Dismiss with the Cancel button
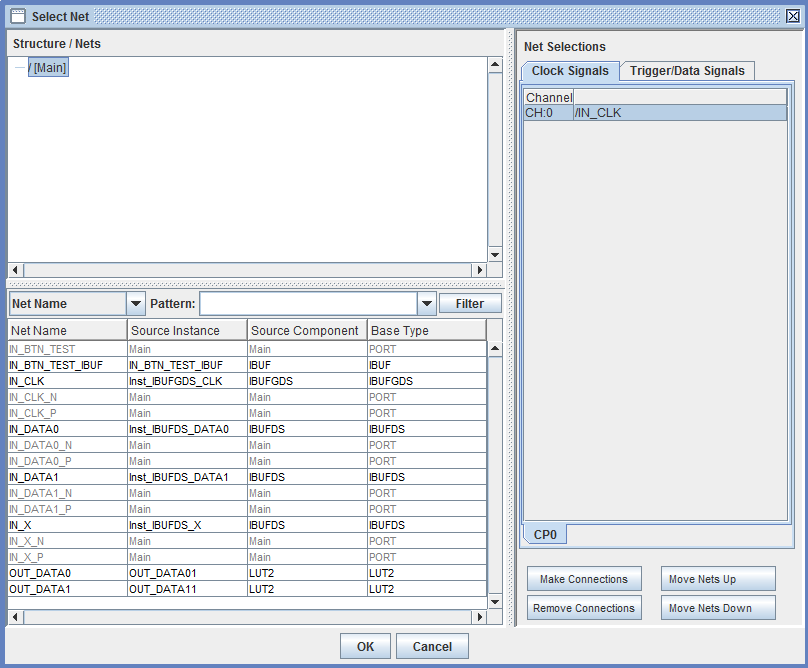 (x=432, y=646)
